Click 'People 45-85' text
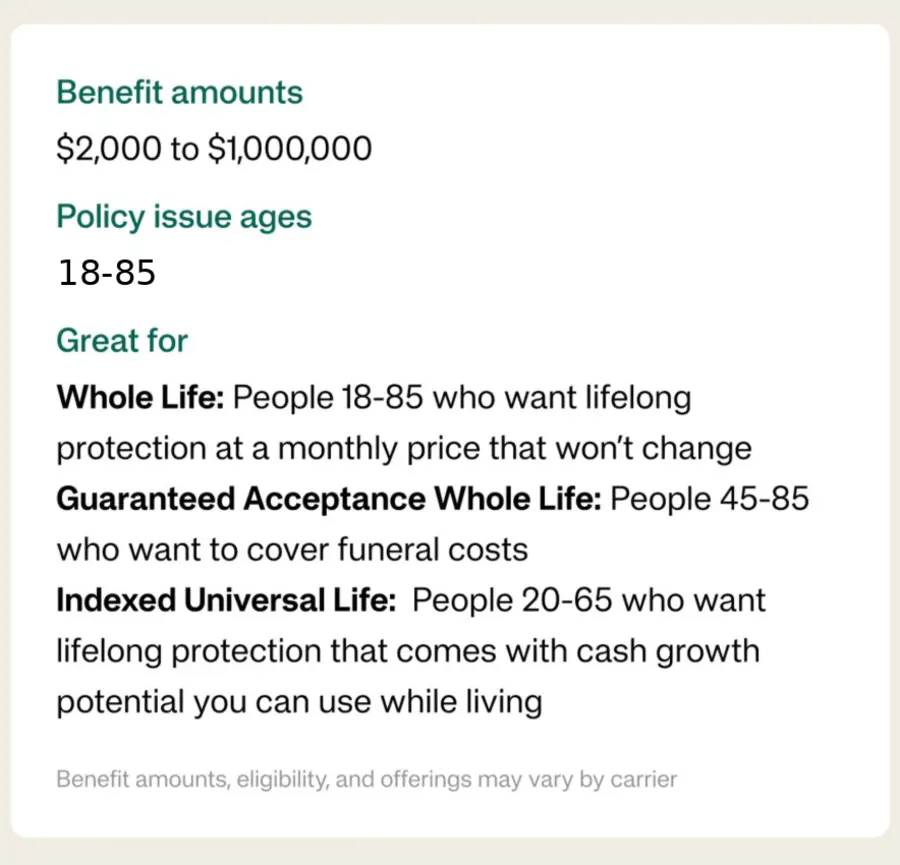The height and width of the screenshot is (865, 900). pos(709,498)
